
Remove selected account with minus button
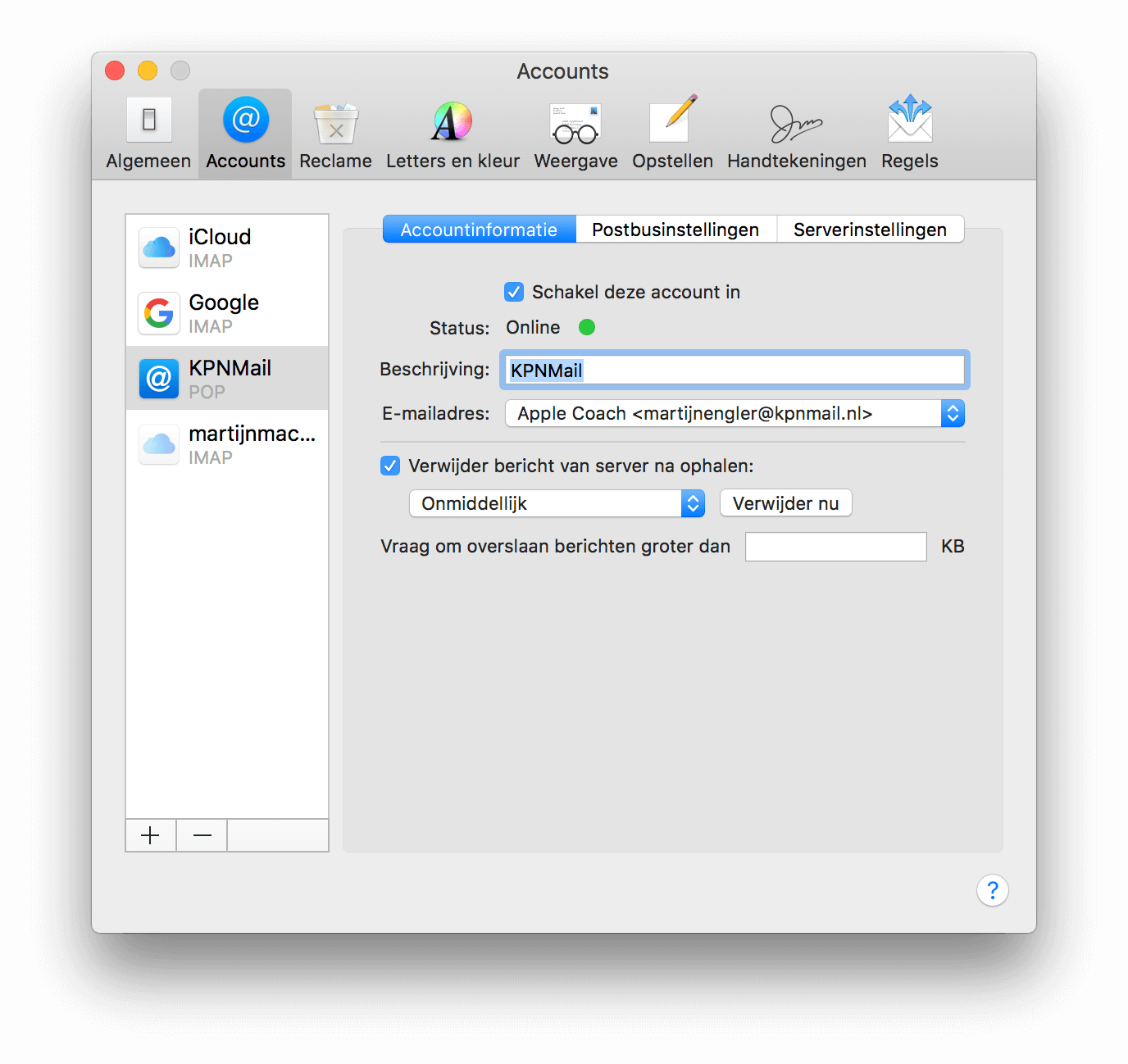(202, 835)
